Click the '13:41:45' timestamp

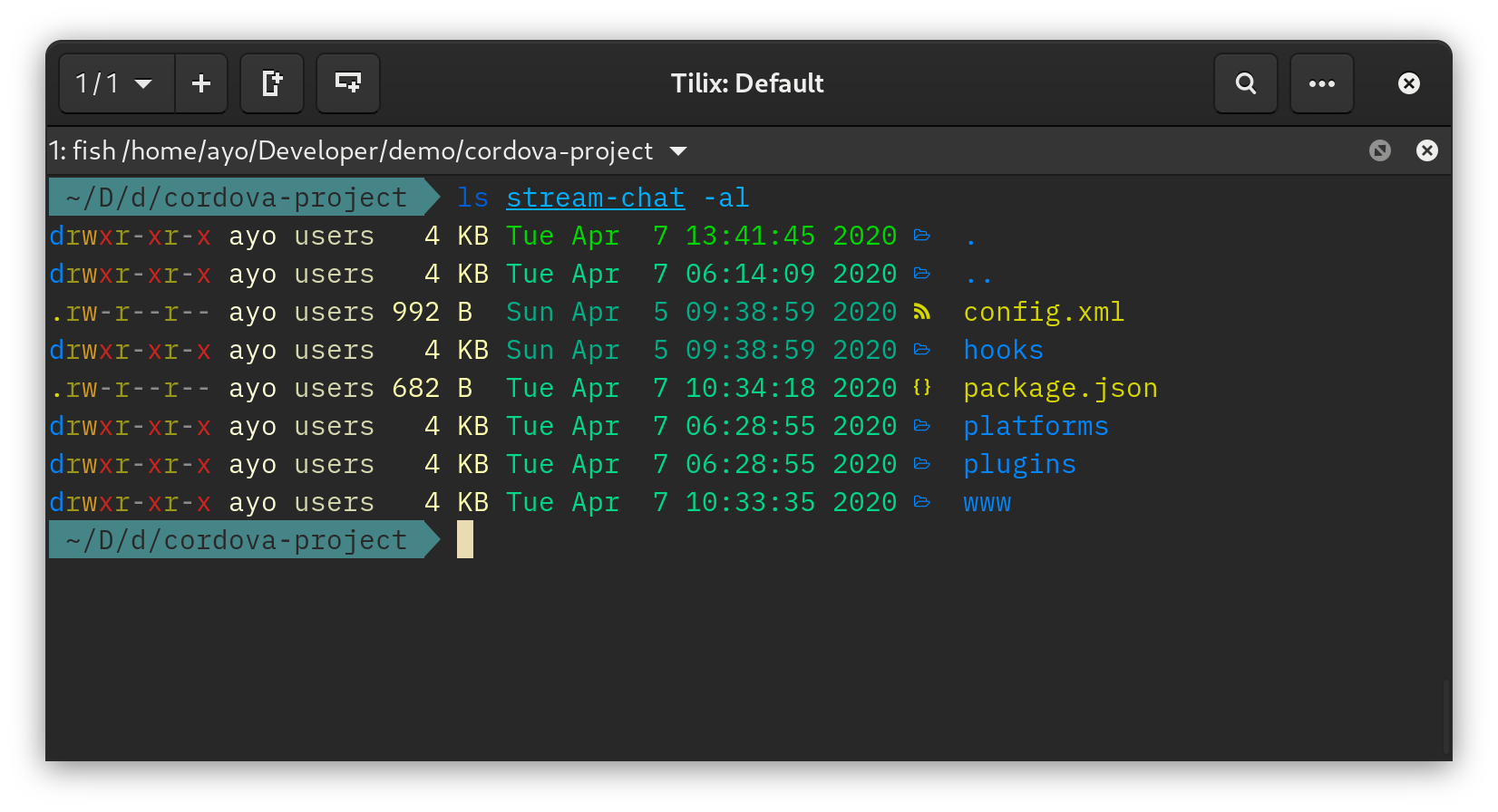click(750, 236)
